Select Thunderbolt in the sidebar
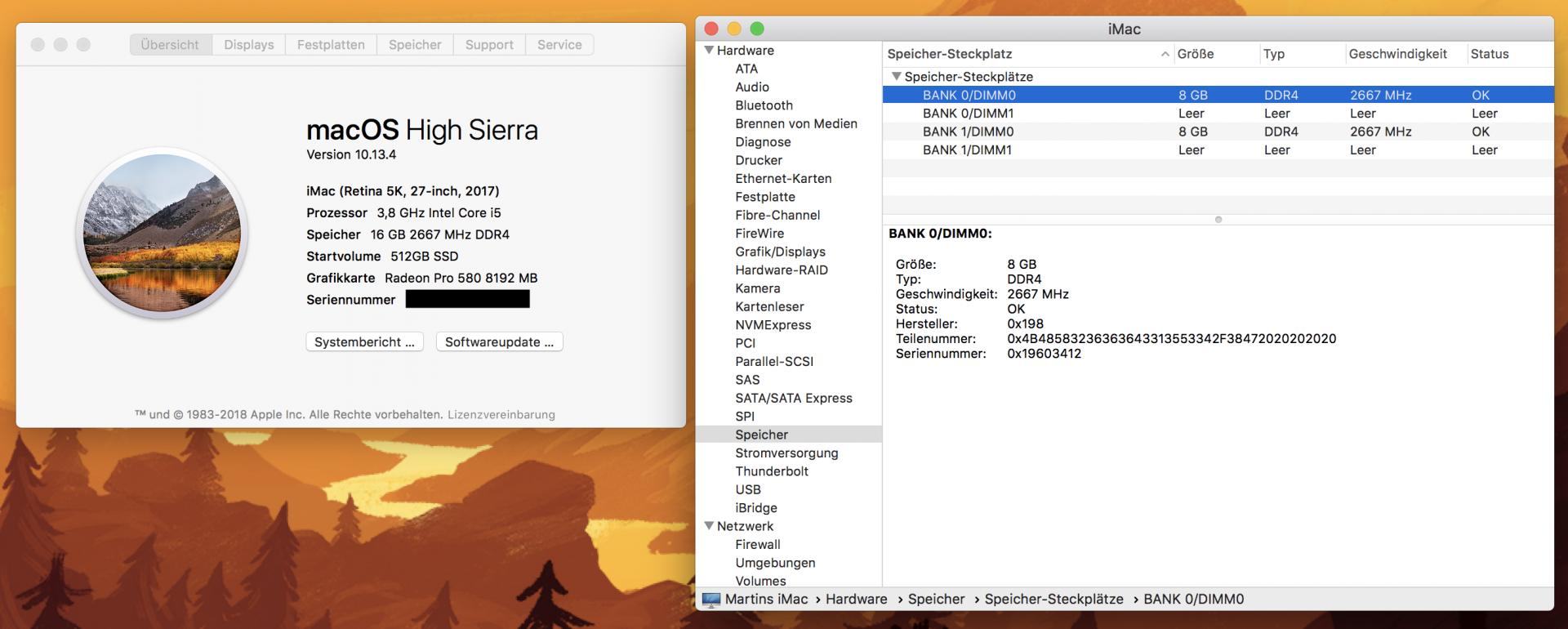 click(772, 471)
